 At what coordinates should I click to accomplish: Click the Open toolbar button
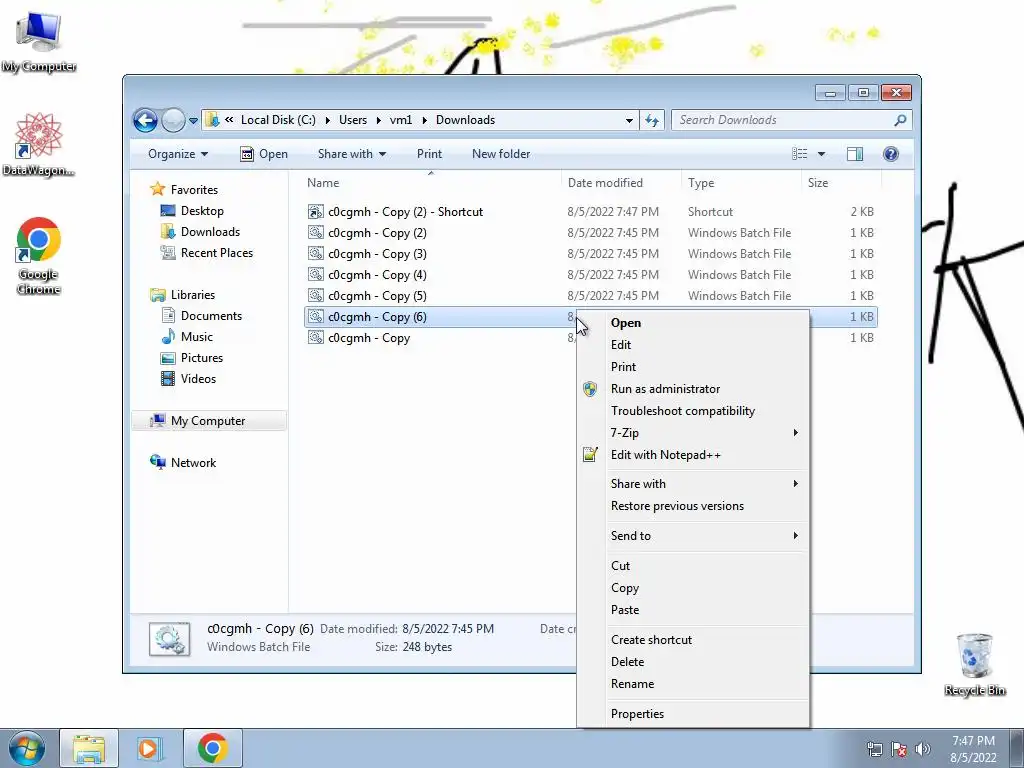point(264,154)
